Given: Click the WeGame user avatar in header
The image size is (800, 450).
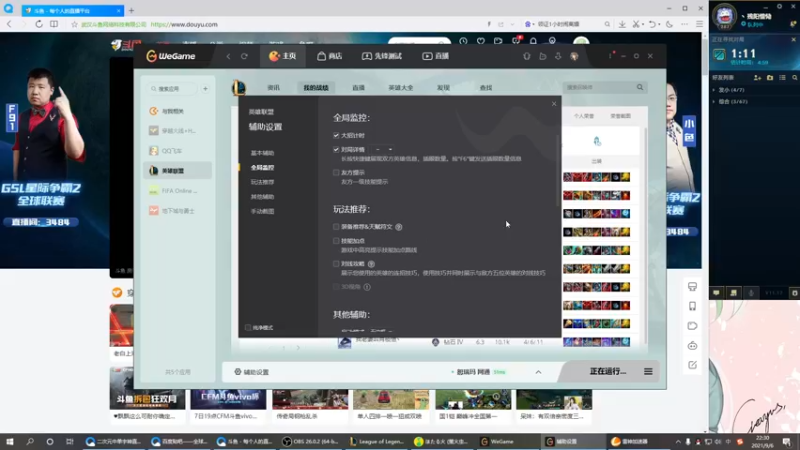Looking at the screenshot, I should [574, 56].
